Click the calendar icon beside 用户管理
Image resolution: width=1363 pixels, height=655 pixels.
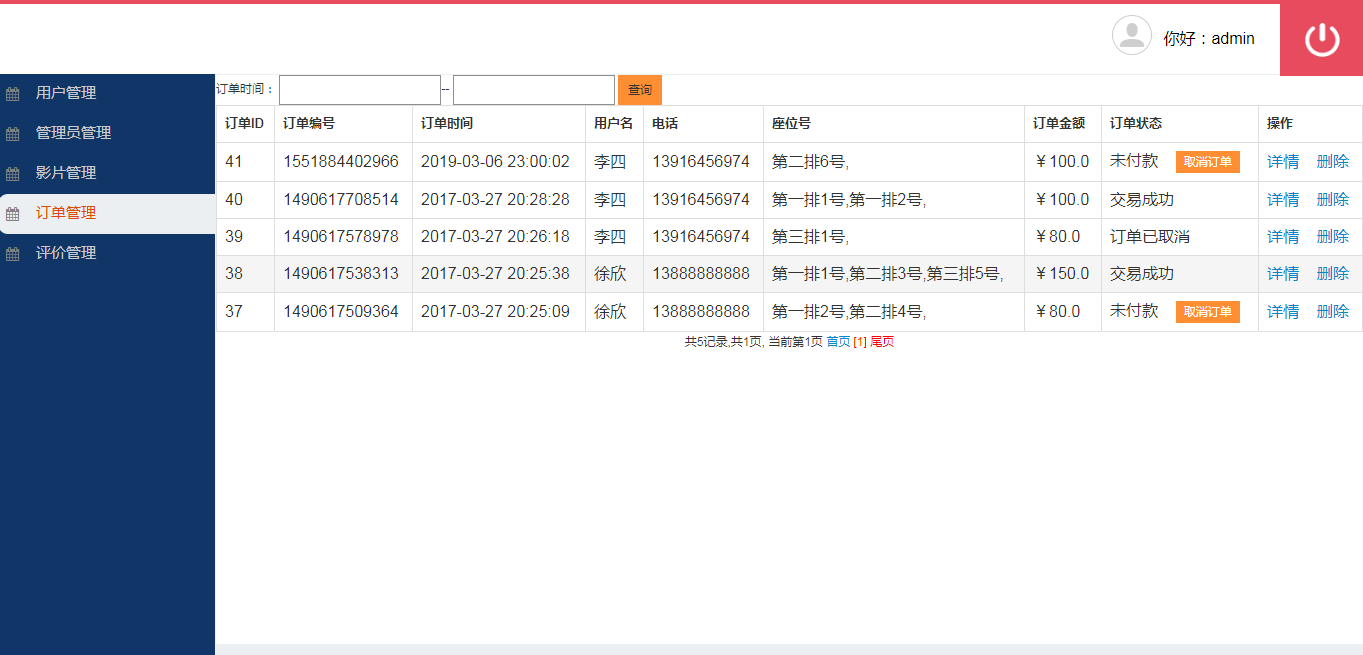[13, 92]
